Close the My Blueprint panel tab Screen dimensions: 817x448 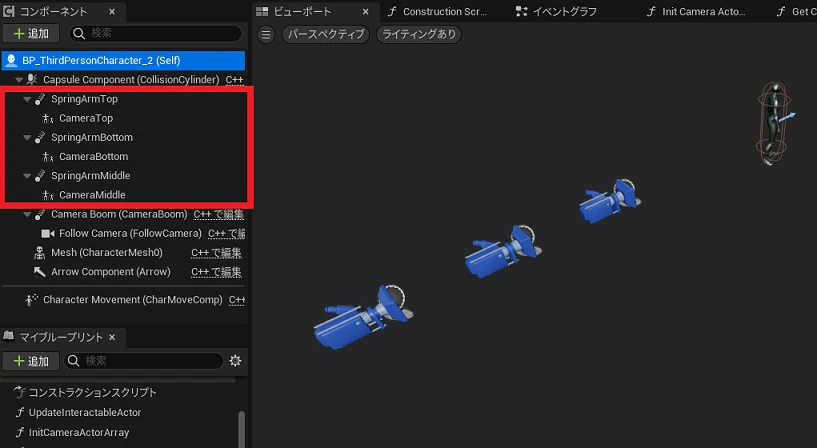click(x=112, y=338)
